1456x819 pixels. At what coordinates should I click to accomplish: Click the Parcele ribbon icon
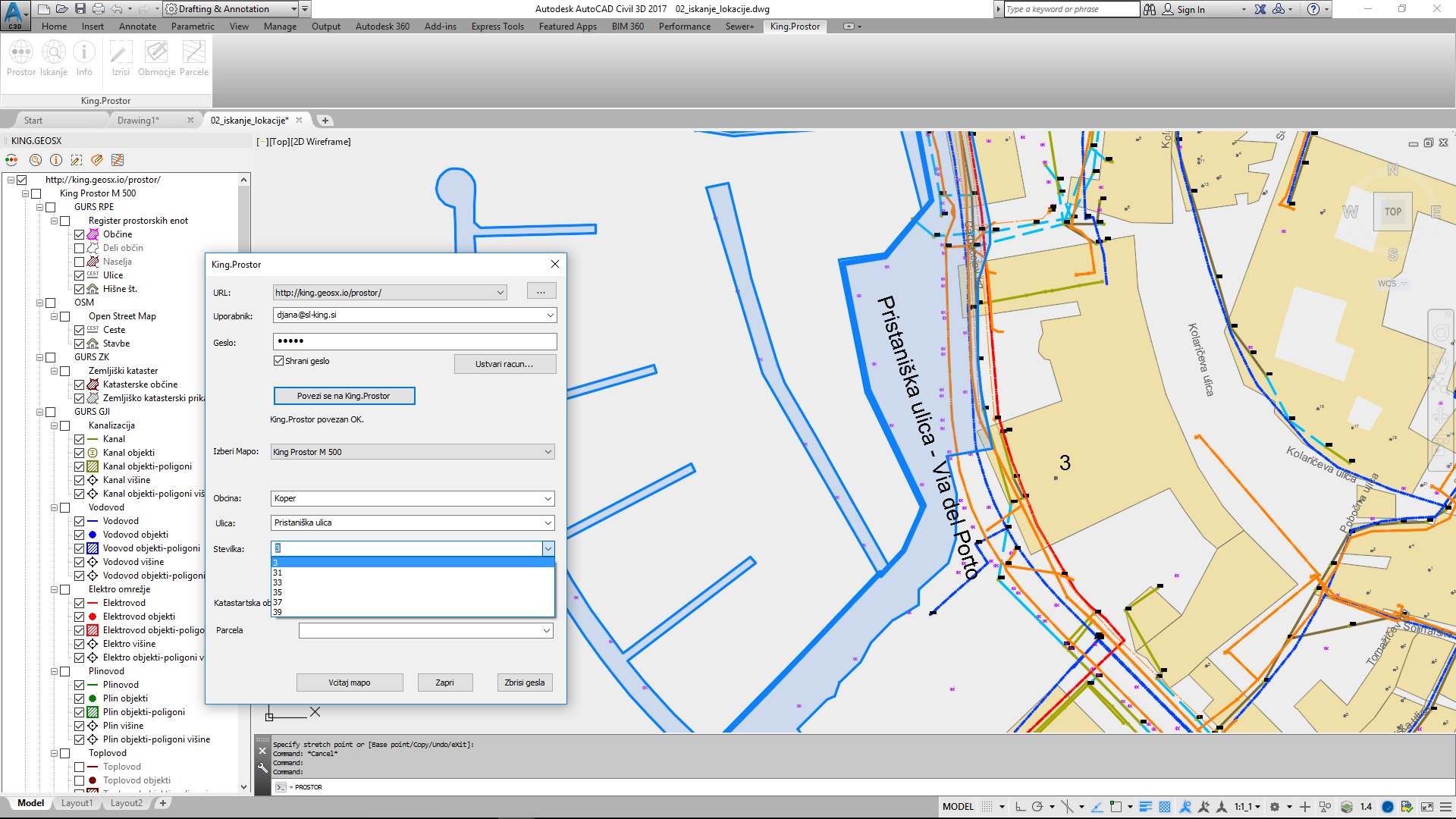pos(193,58)
